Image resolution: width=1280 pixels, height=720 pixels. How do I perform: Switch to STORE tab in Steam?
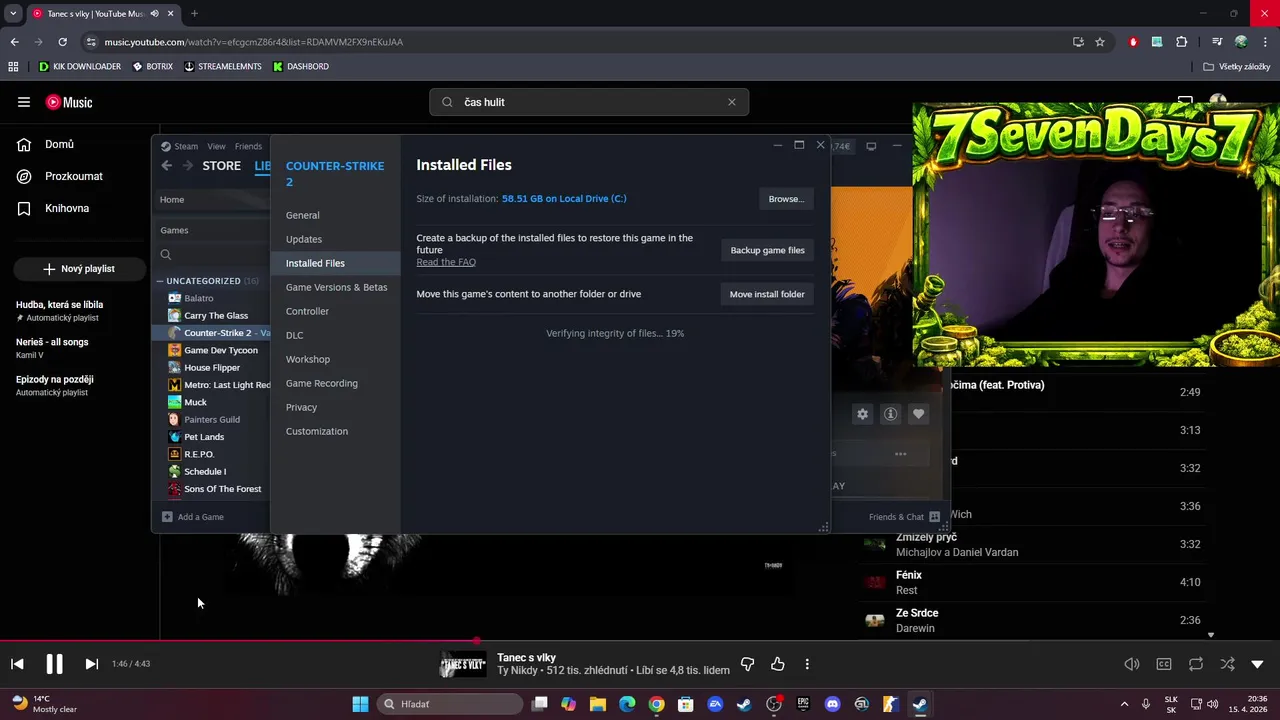[x=221, y=166]
